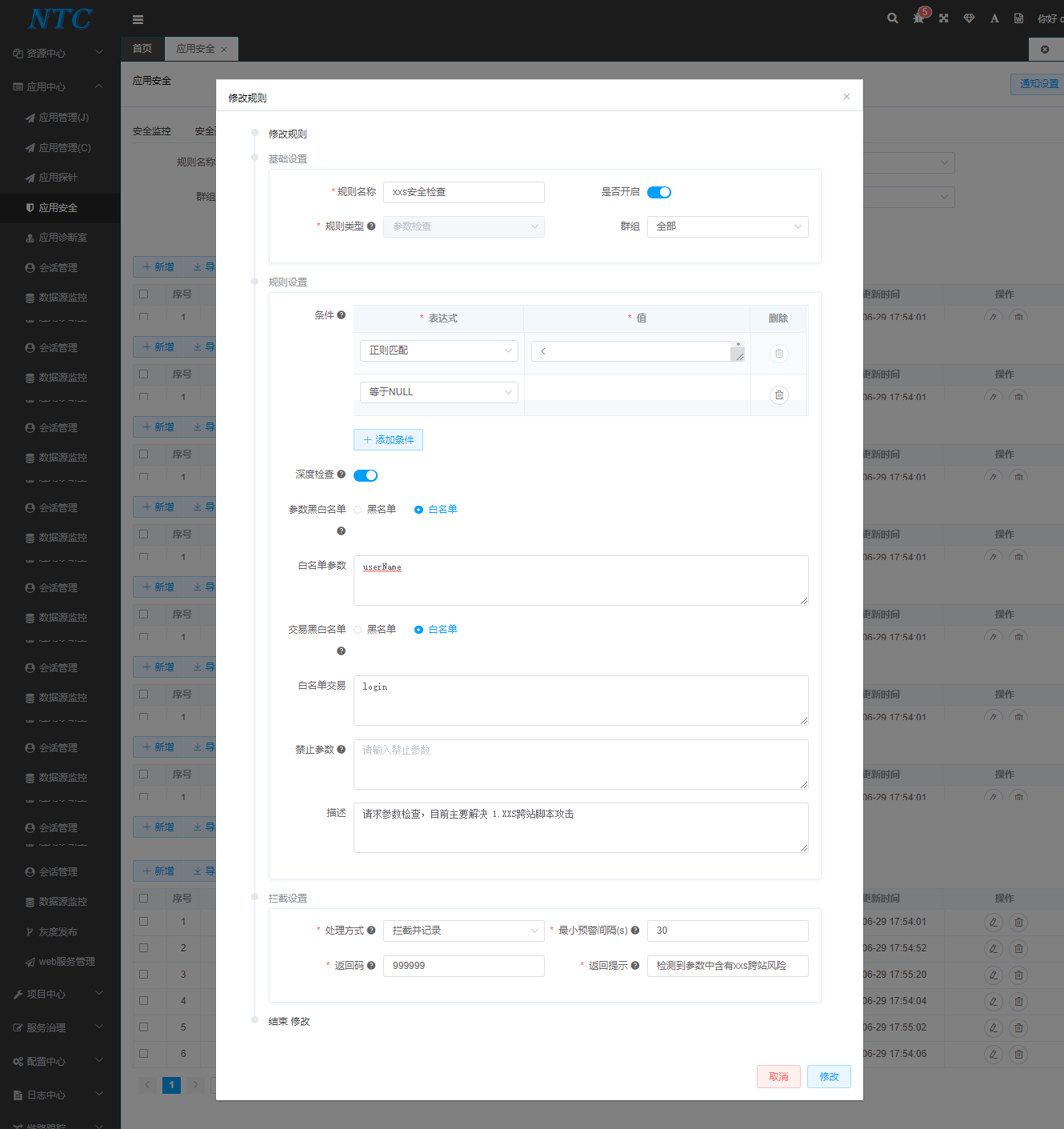
Task: Delete the 等于NULL condition row
Action: (779, 394)
